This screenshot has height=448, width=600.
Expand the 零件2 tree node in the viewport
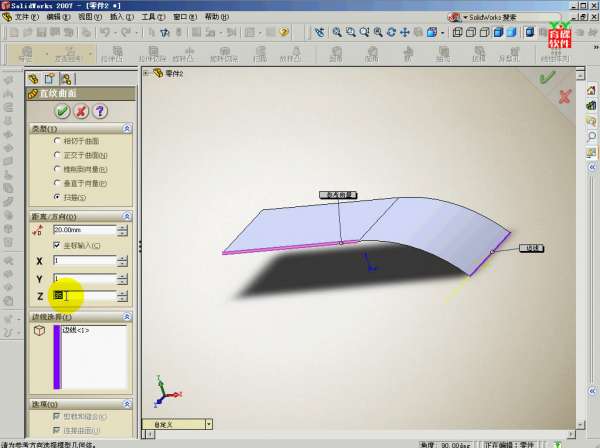point(147,73)
